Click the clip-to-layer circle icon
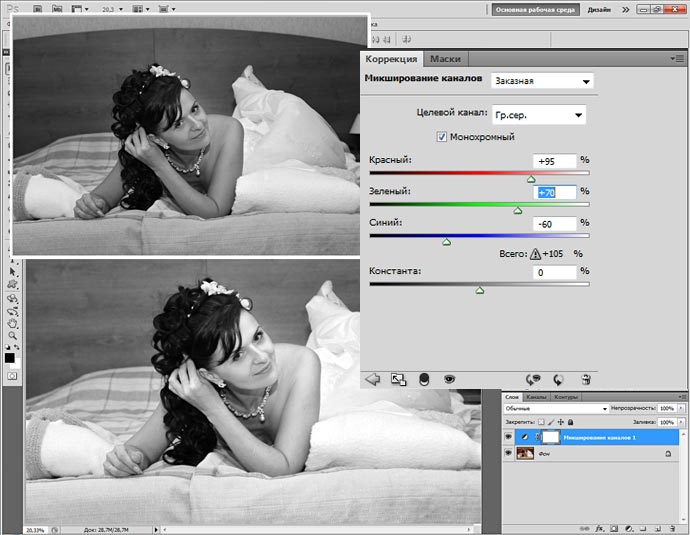The width and height of the screenshot is (690, 535). click(424, 379)
